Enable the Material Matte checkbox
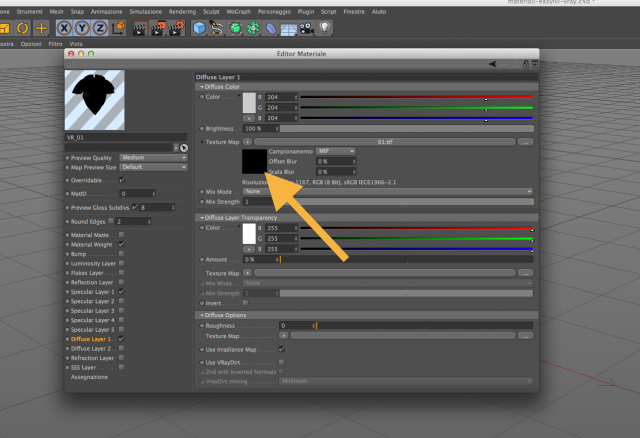Screen dimensions: 640x438 pyautogui.click(x=121, y=235)
